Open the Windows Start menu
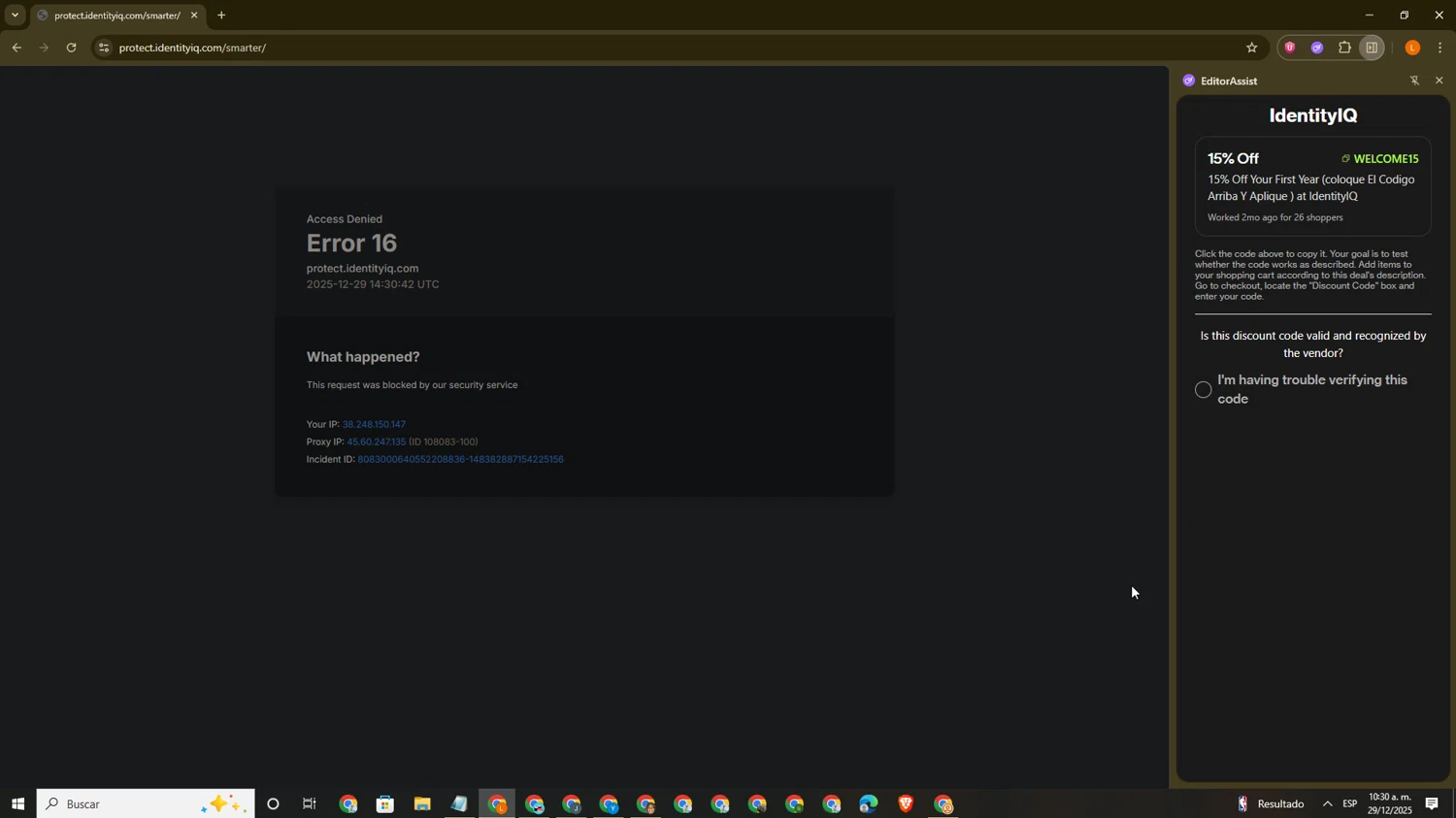The height and width of the screenshot is (818, 1456). tap(17, 803)
